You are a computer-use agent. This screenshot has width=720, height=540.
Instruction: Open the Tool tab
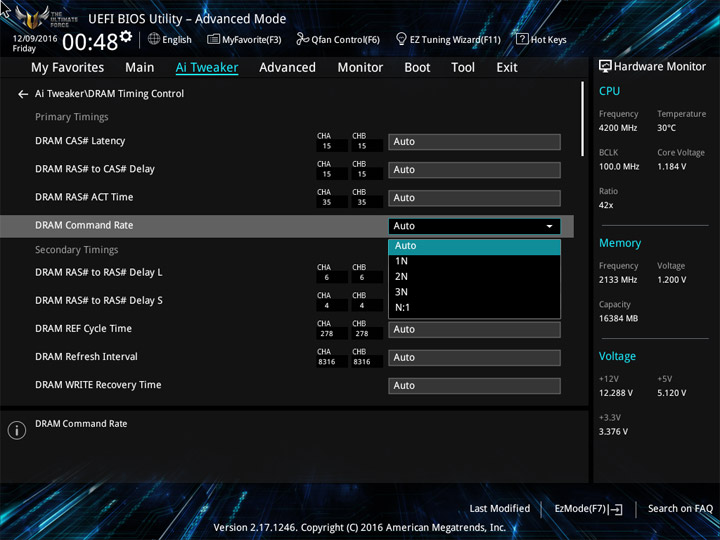tap(463, 68)
